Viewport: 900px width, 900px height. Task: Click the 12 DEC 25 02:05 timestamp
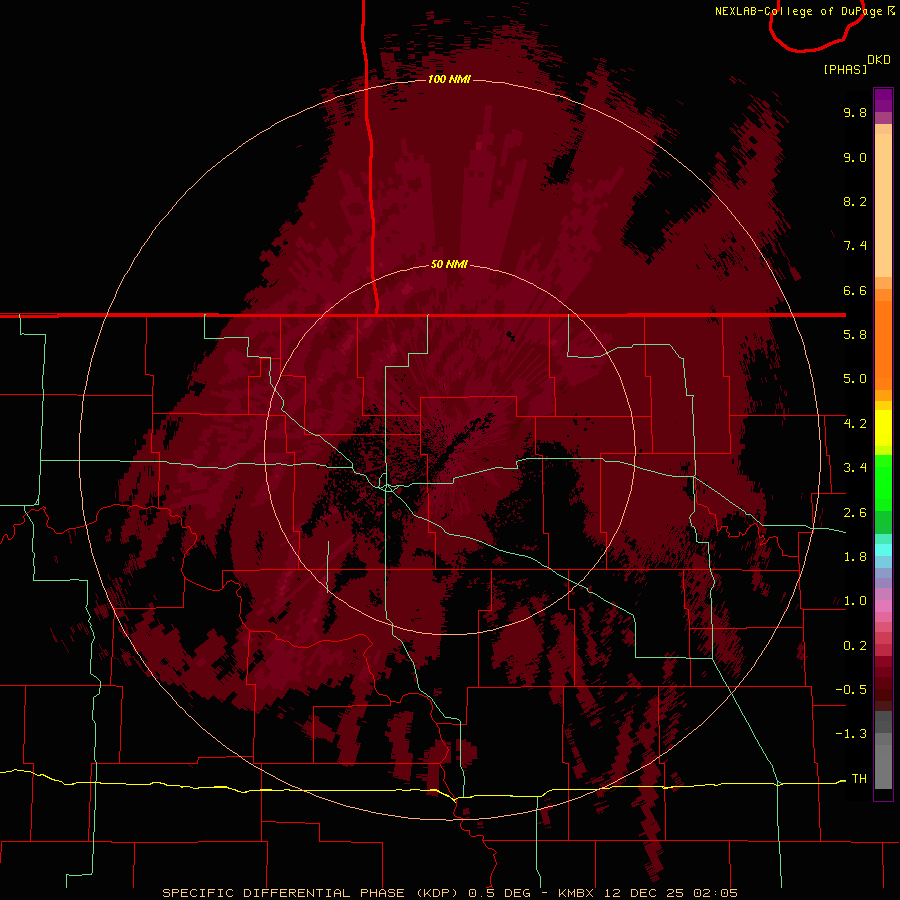[670, 893]
